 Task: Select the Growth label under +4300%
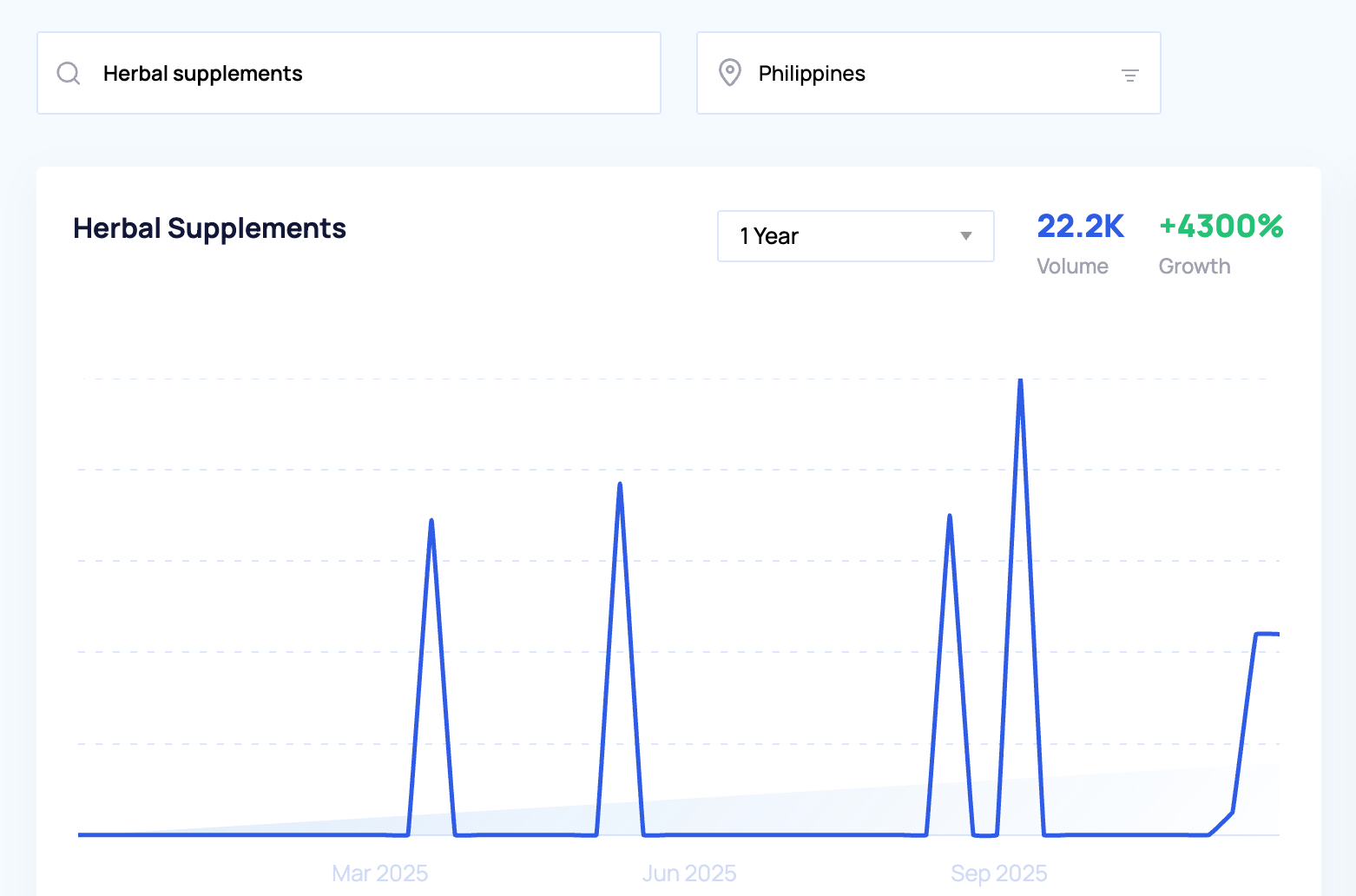[x=1194, y=267]
